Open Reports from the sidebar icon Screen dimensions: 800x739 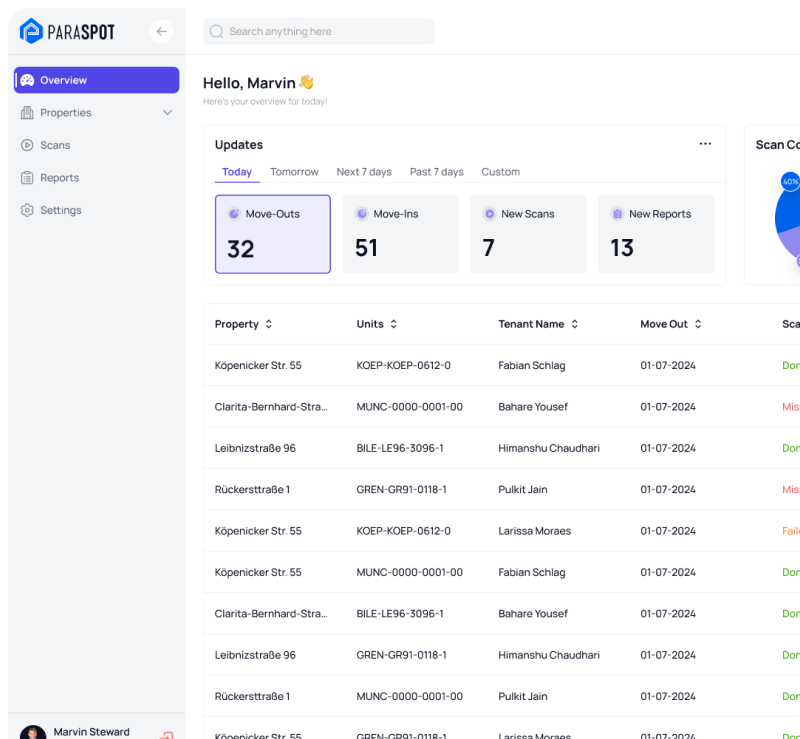pyautogui.click(x=27, y=178)
